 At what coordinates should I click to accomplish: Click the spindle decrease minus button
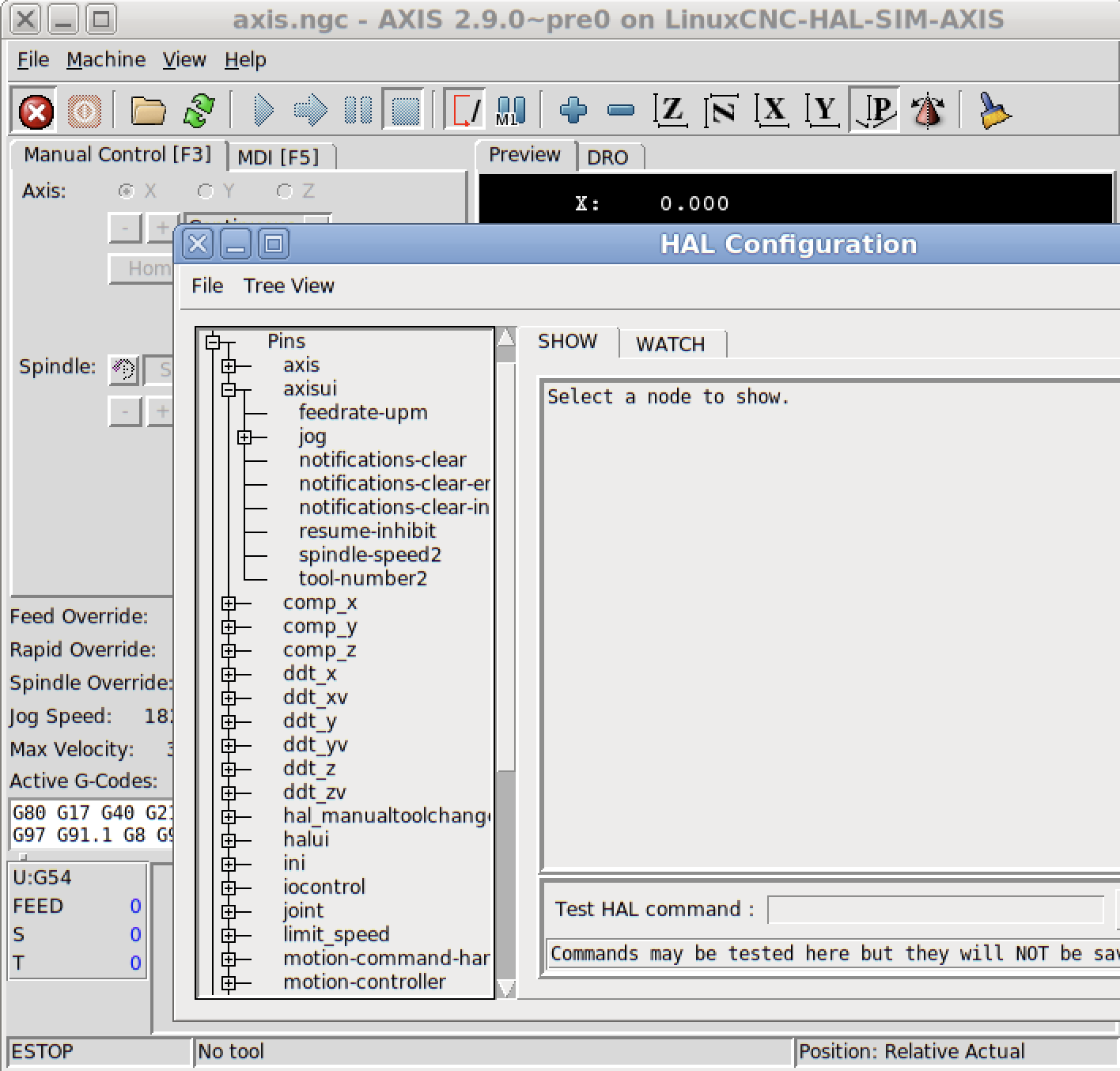125,411
